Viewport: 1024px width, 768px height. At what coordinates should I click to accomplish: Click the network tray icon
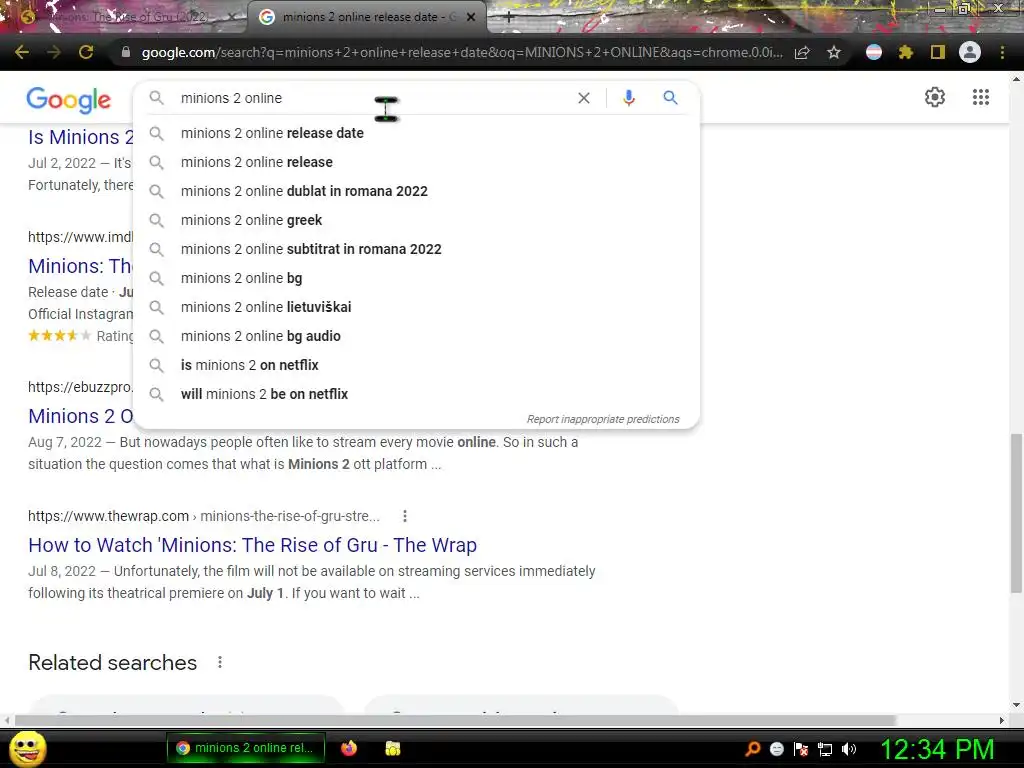click(825, 749)
